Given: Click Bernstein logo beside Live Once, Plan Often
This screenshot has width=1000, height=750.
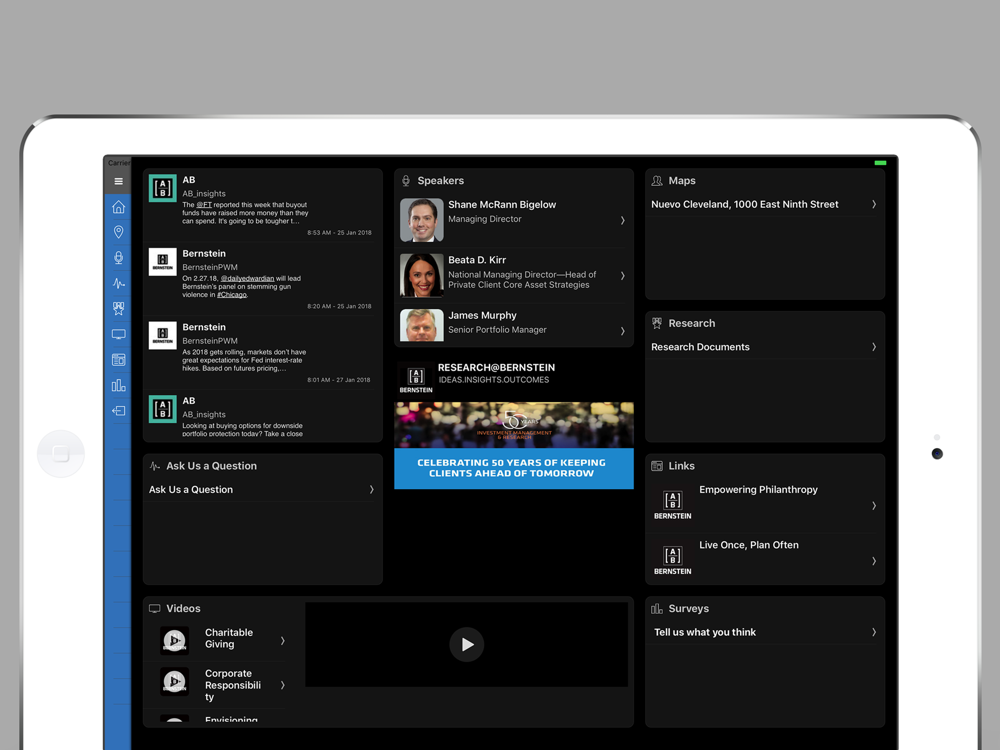Looking at the screenshot, I should click(x=673, y=561).
